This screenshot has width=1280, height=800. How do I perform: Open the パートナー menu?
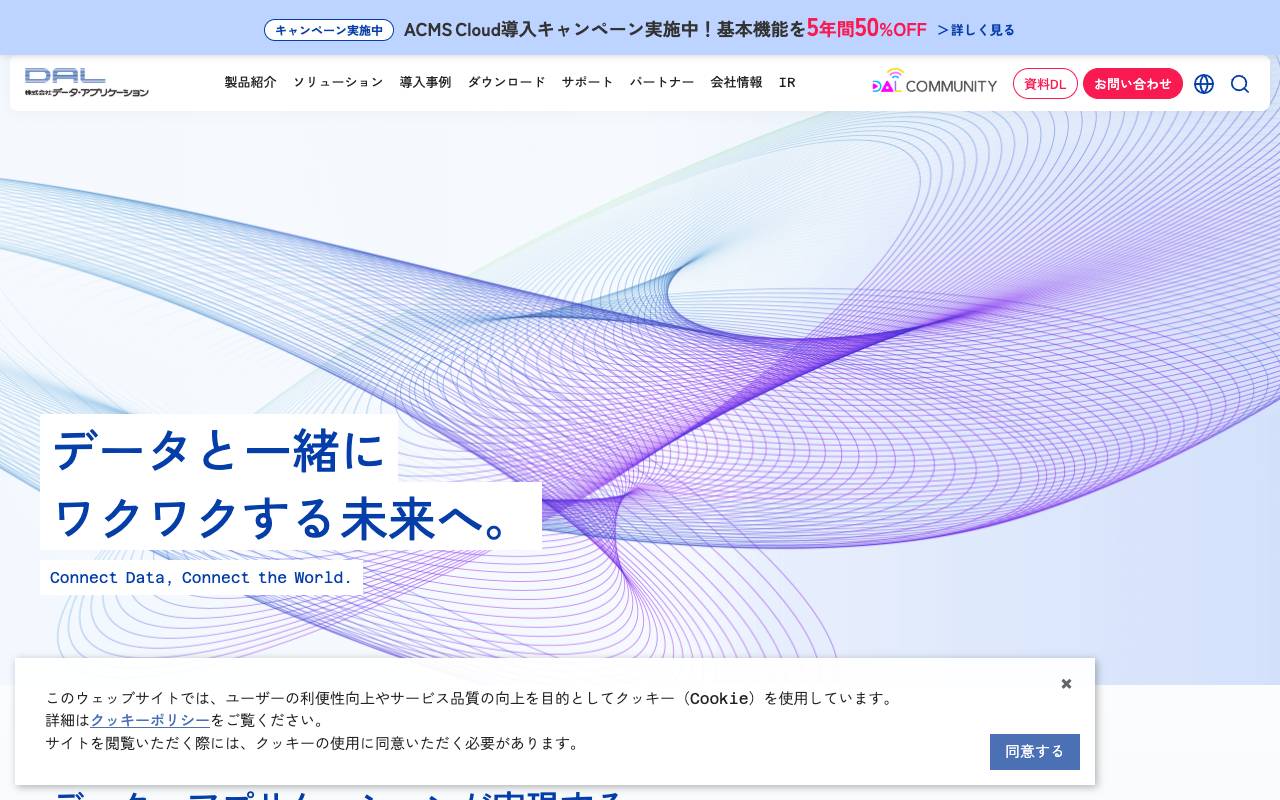coord(662,82)
